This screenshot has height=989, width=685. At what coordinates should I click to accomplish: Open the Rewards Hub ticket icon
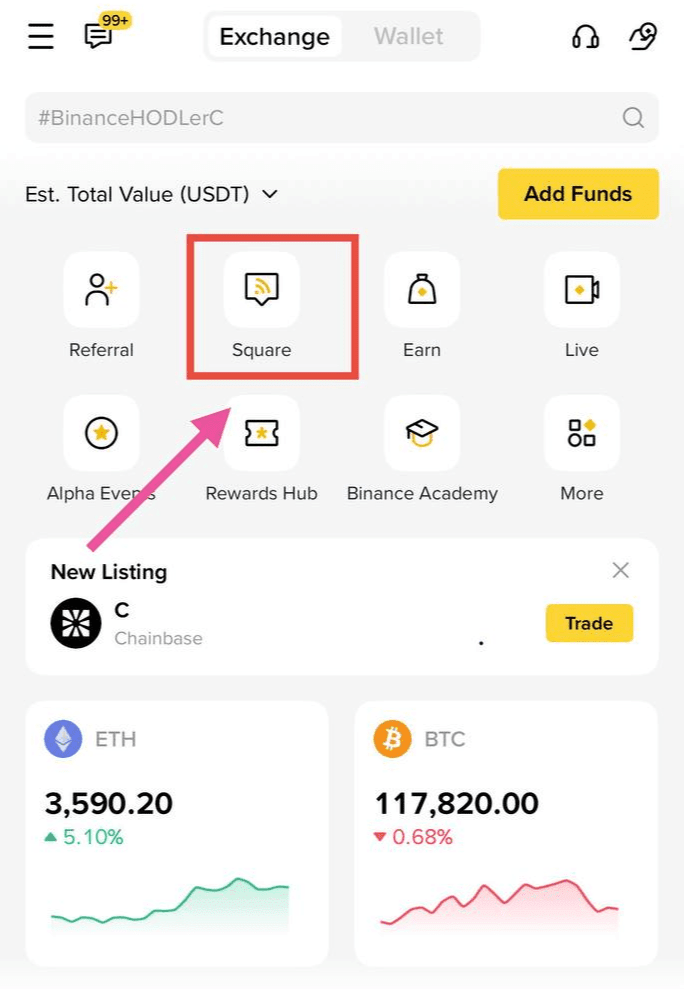[262, 433]
